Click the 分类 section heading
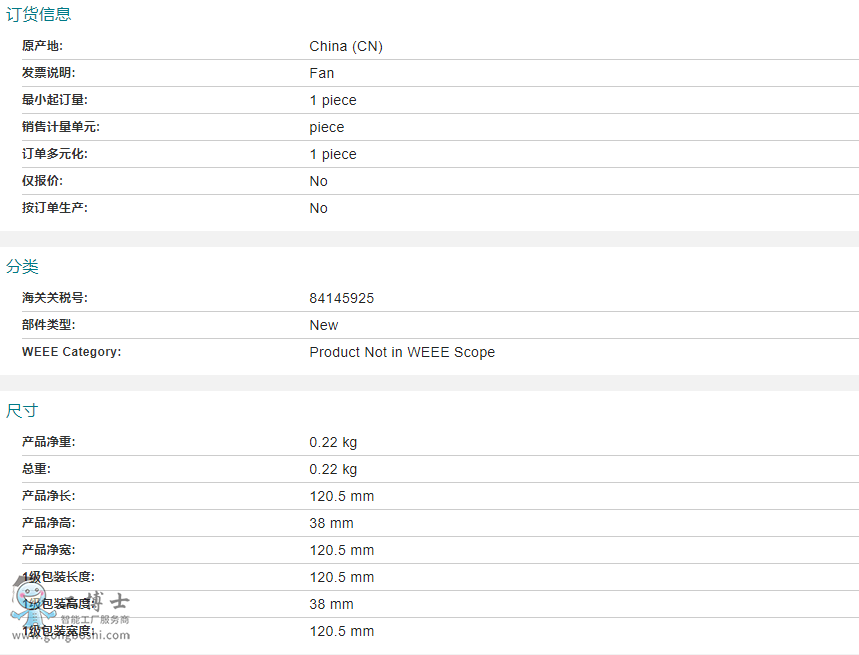Screen dimensions: 859x655 22,266
